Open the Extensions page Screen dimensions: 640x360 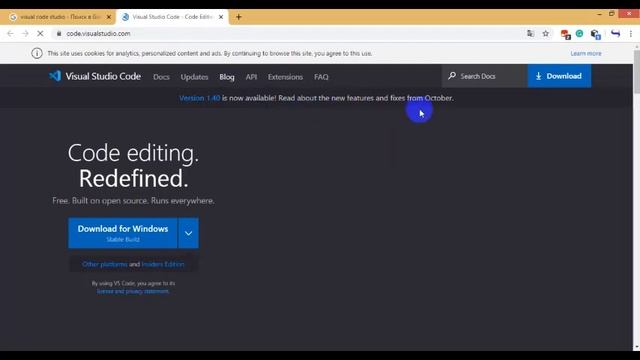[x=285, y=77]
